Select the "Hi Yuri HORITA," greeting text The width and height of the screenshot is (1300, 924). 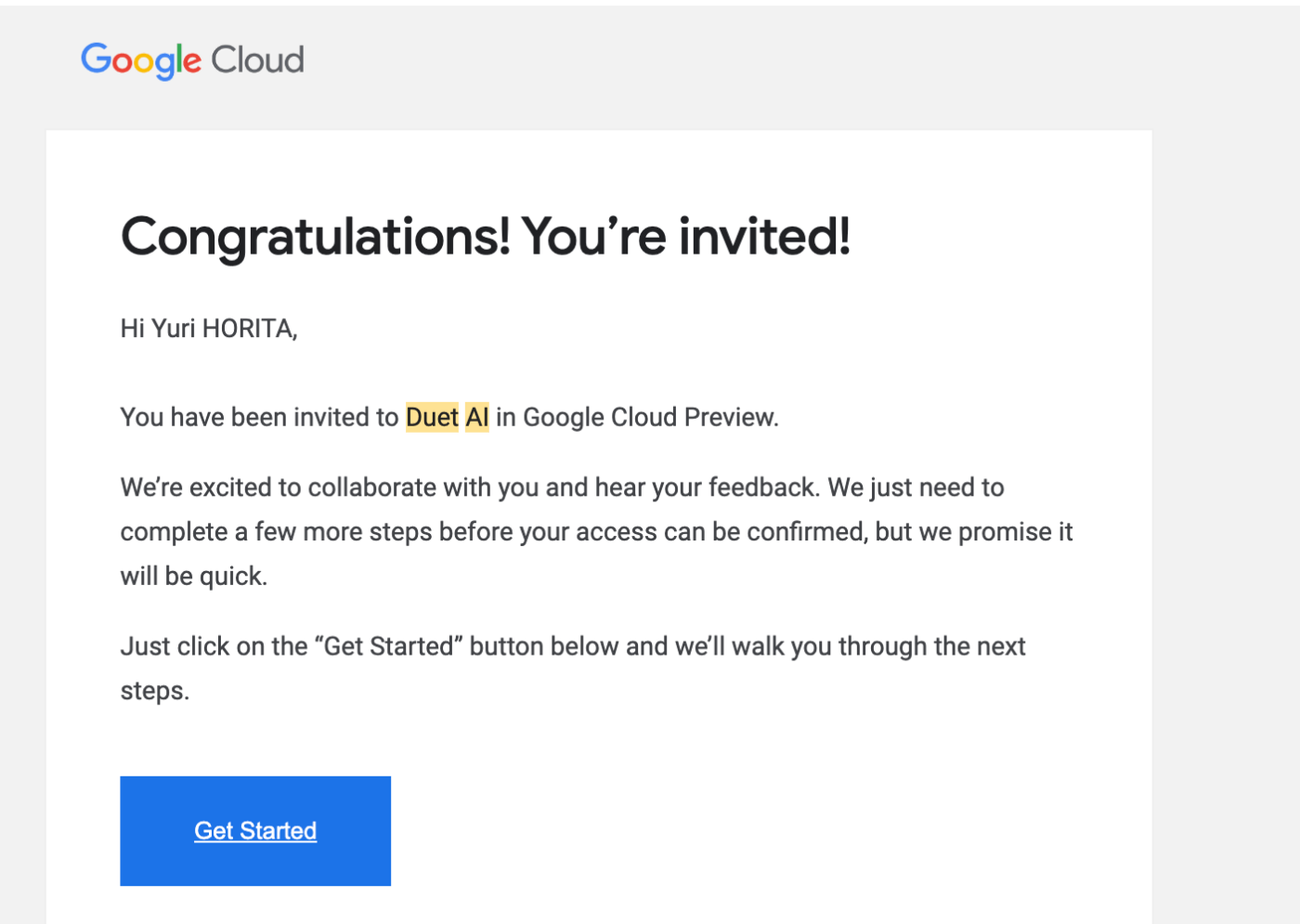[209, 329]
